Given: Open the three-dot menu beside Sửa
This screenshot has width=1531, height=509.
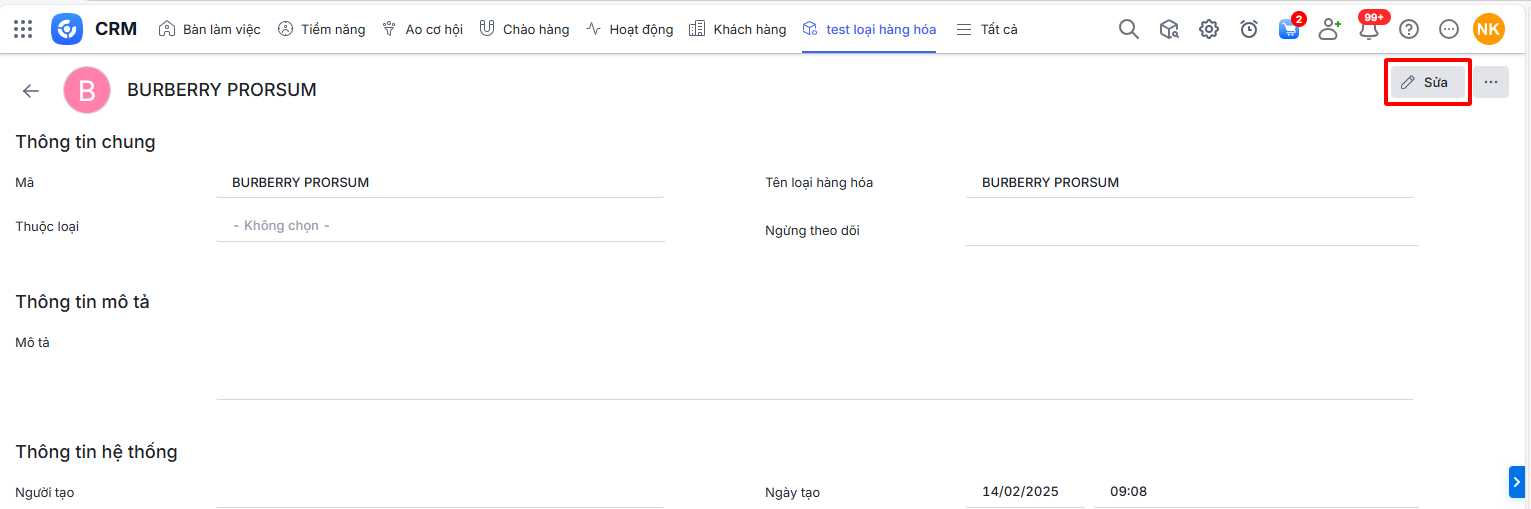Looking at the screenshot, I should [x=1490, y=82].
